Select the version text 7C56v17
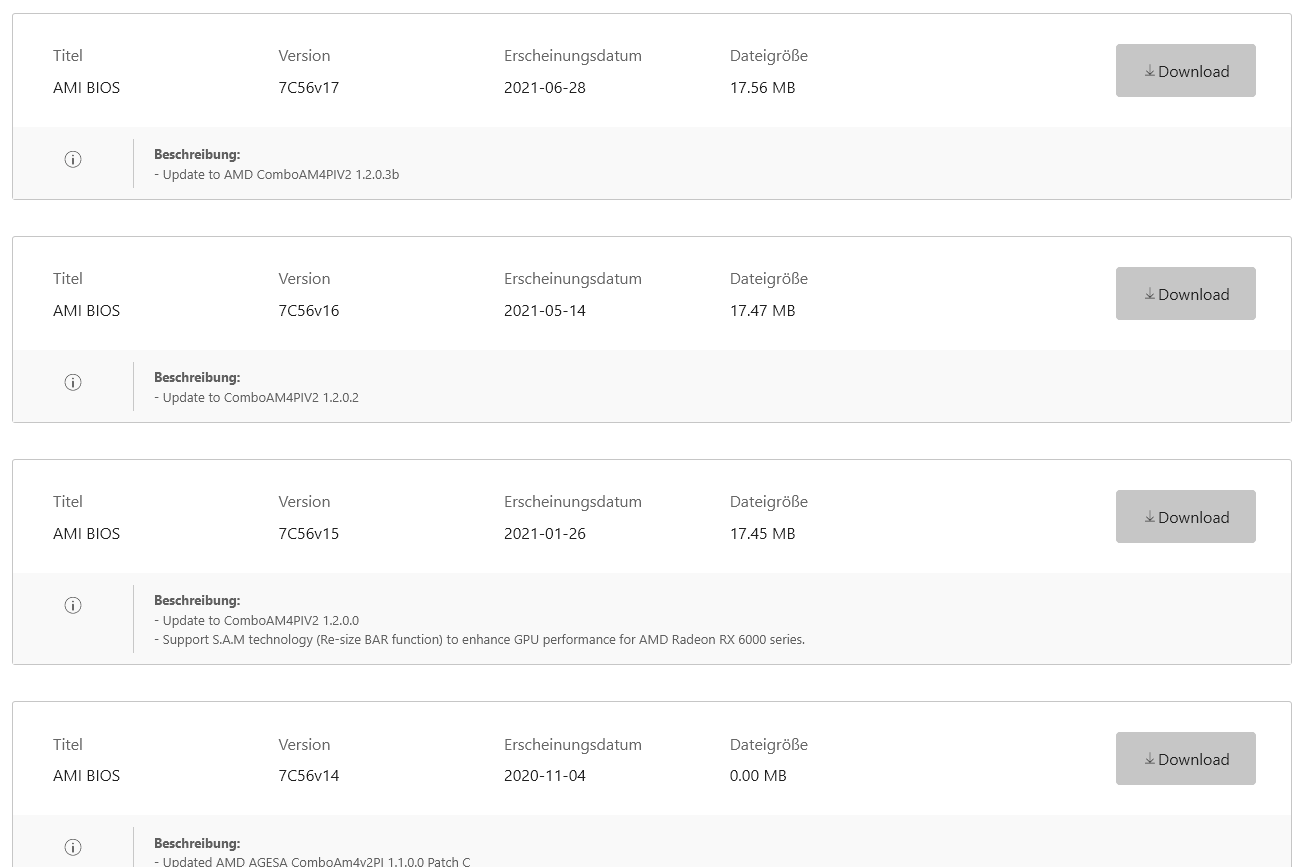The height and width of the screenshot is (867, 1315). pyautogui.click(x=308, y=88)
